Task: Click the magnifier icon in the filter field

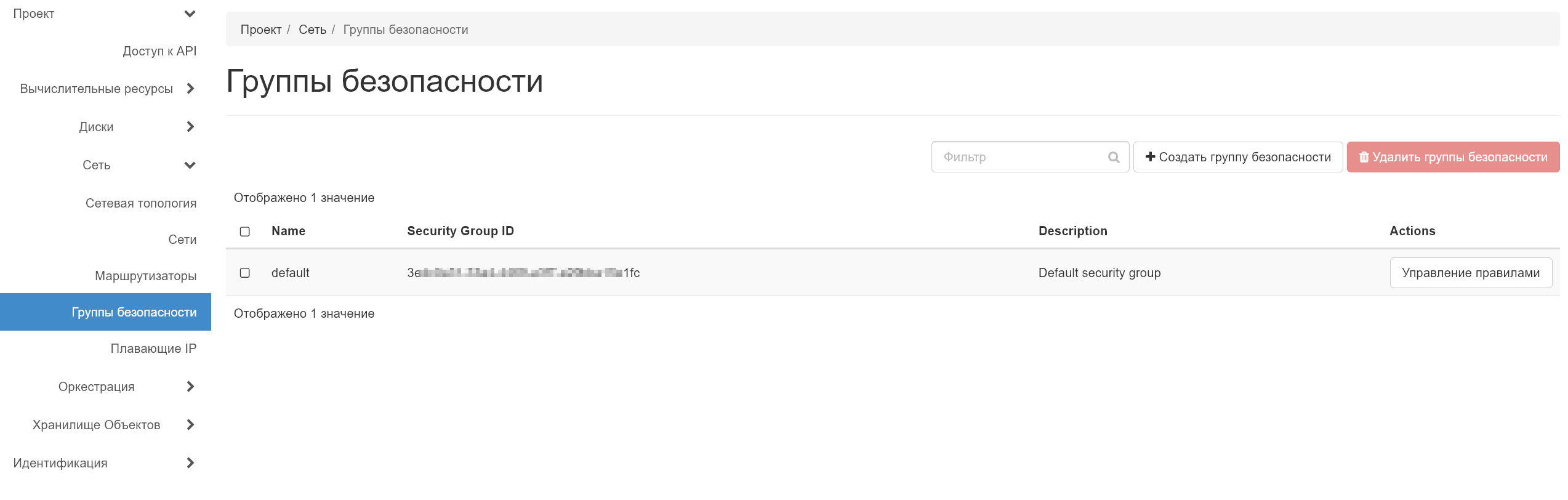Action: 1114,157
